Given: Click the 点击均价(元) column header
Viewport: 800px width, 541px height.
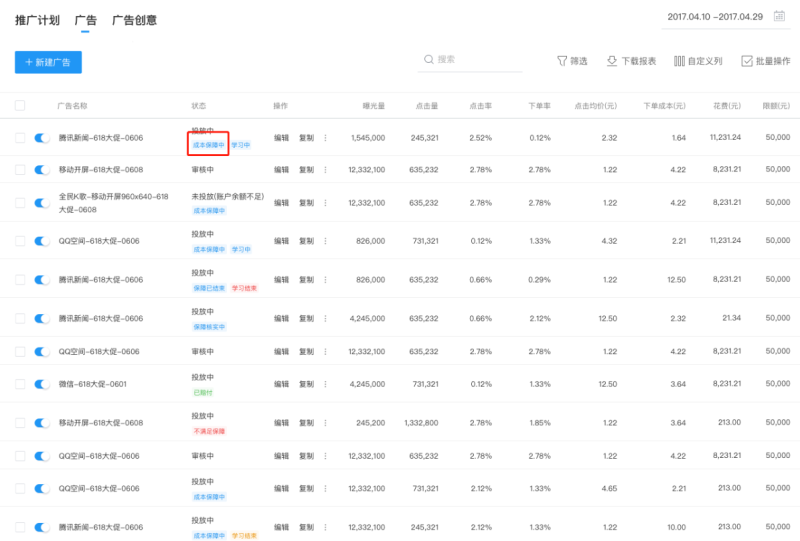Looking at the screenshot, I should 595,106.
